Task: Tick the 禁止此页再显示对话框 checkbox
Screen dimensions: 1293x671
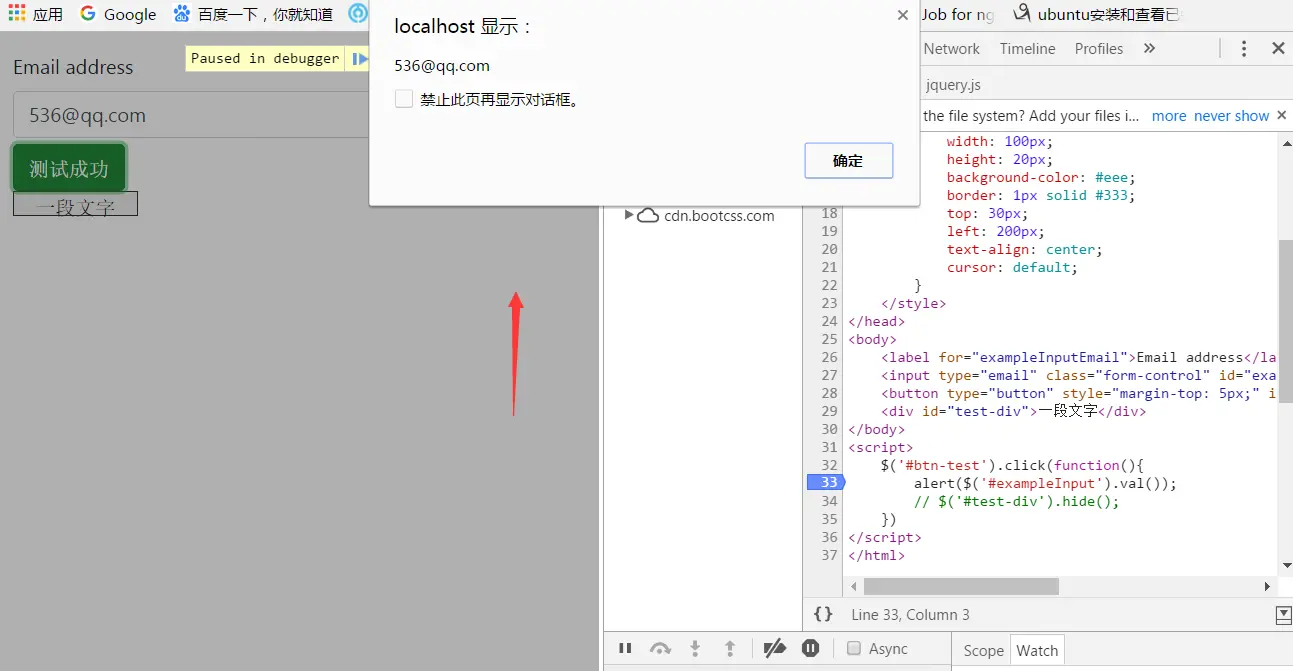Action: [404, 99]
